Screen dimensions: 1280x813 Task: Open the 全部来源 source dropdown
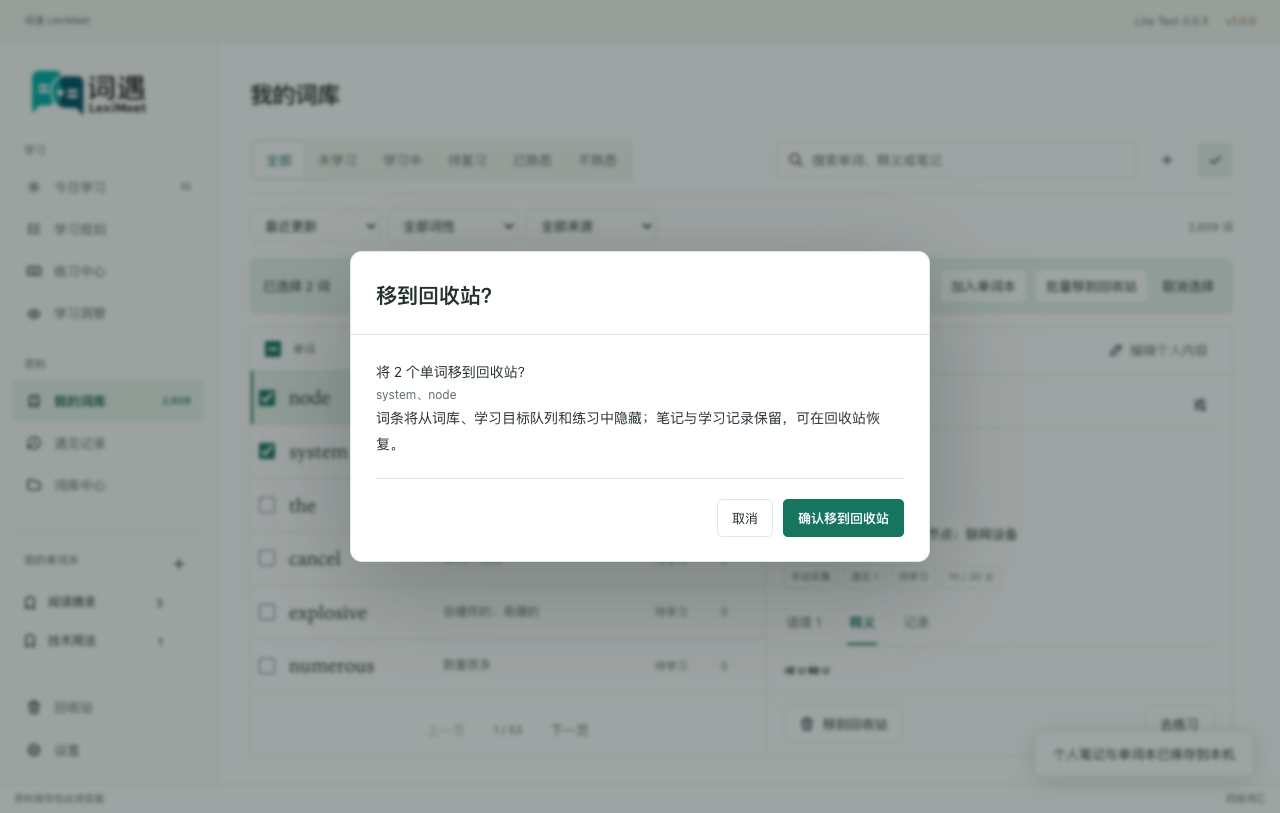click(593, 227)
